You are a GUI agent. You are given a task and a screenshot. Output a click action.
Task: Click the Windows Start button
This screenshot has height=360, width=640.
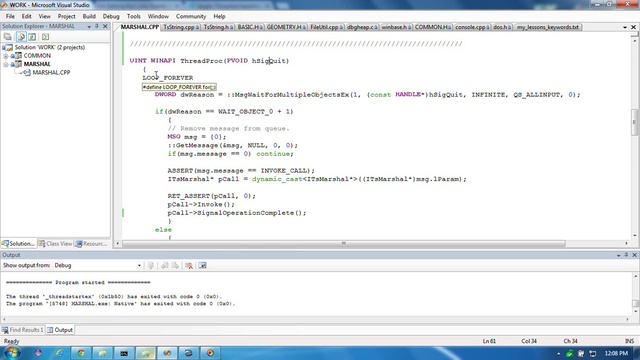tap(12, 353)
